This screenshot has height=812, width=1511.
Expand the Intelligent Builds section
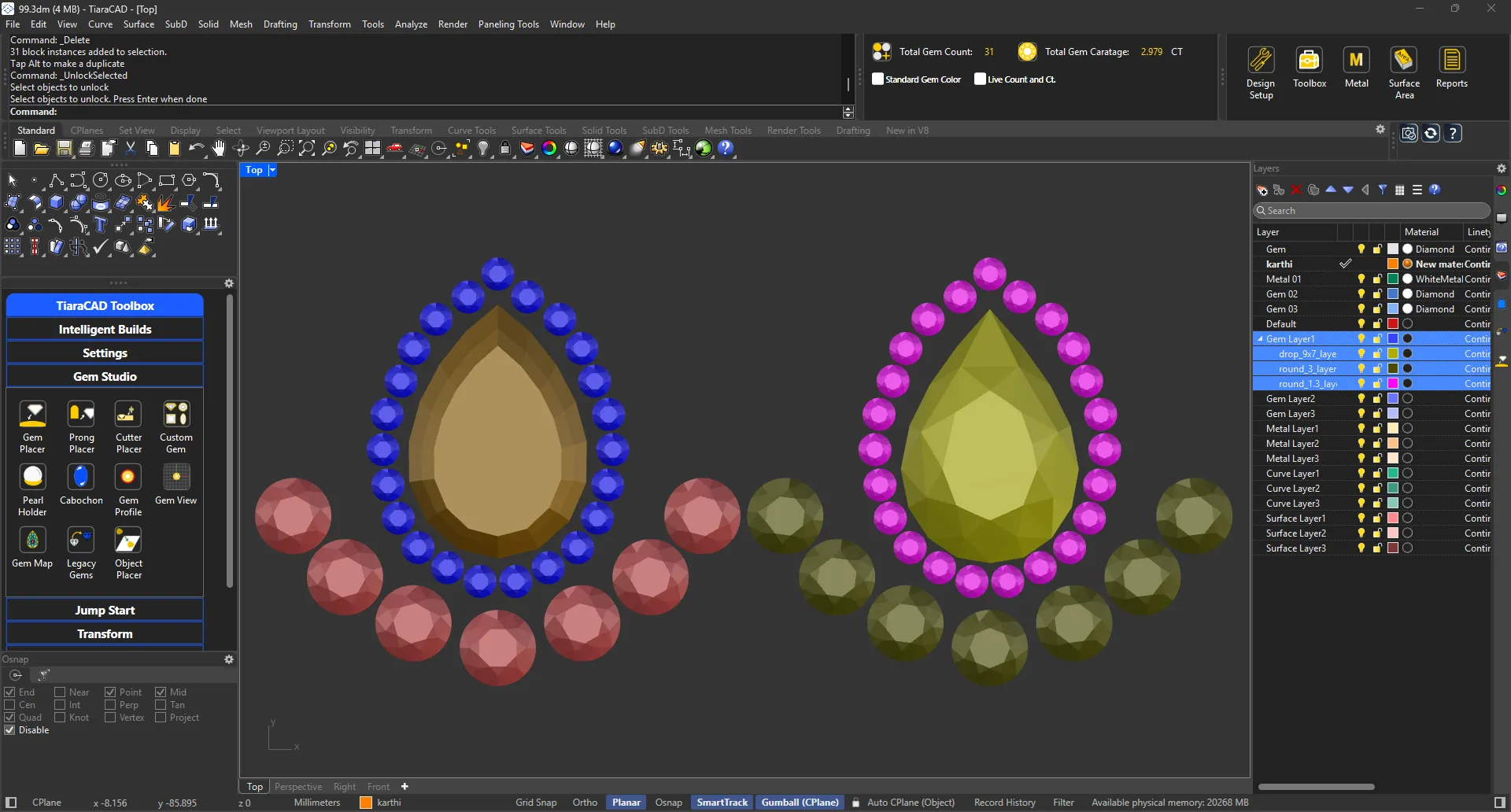pos(105,329)
